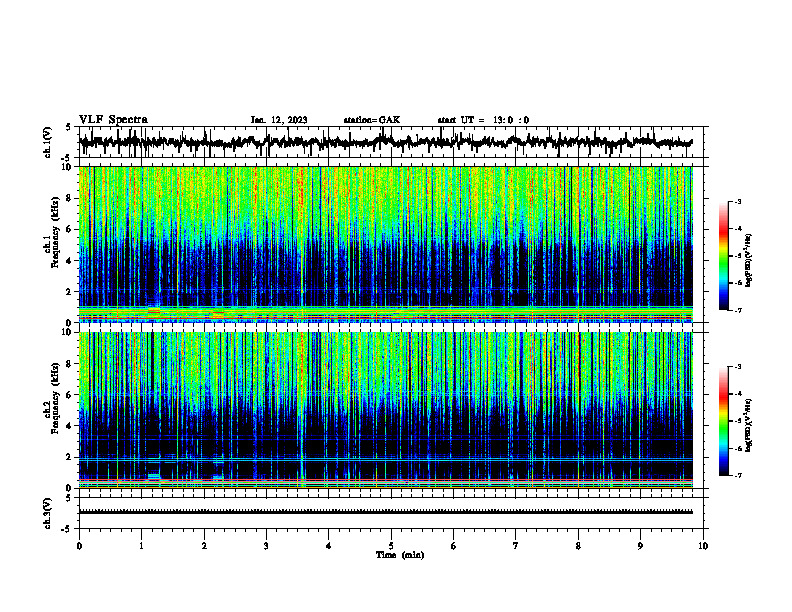Click the "ch.1(V)" axis label

tap(48, 142)
